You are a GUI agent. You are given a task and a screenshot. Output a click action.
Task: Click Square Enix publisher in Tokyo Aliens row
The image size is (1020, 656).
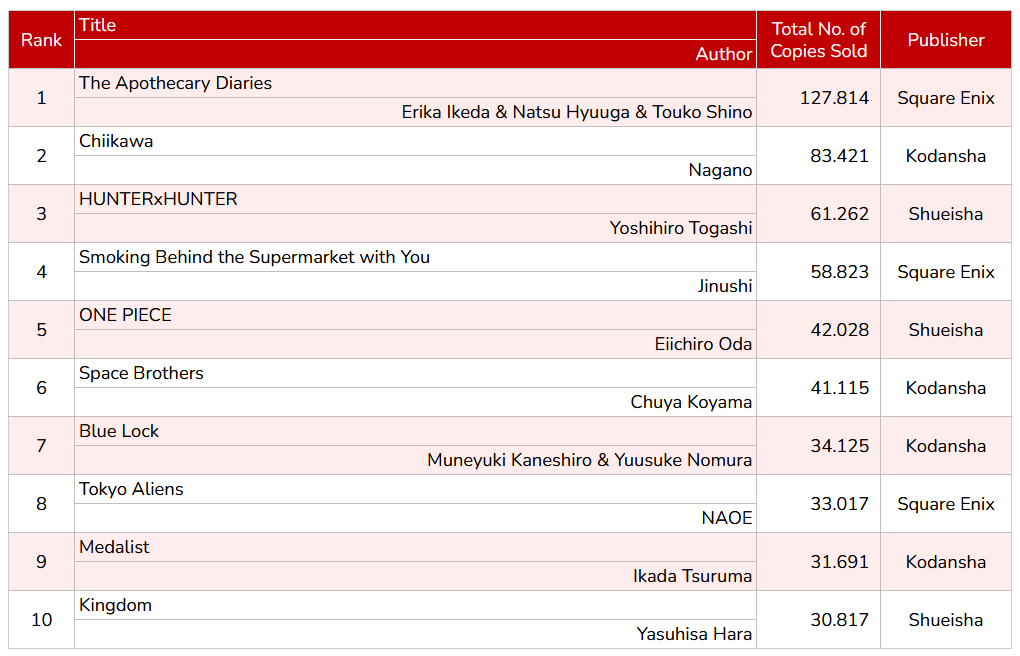point(946,503)
